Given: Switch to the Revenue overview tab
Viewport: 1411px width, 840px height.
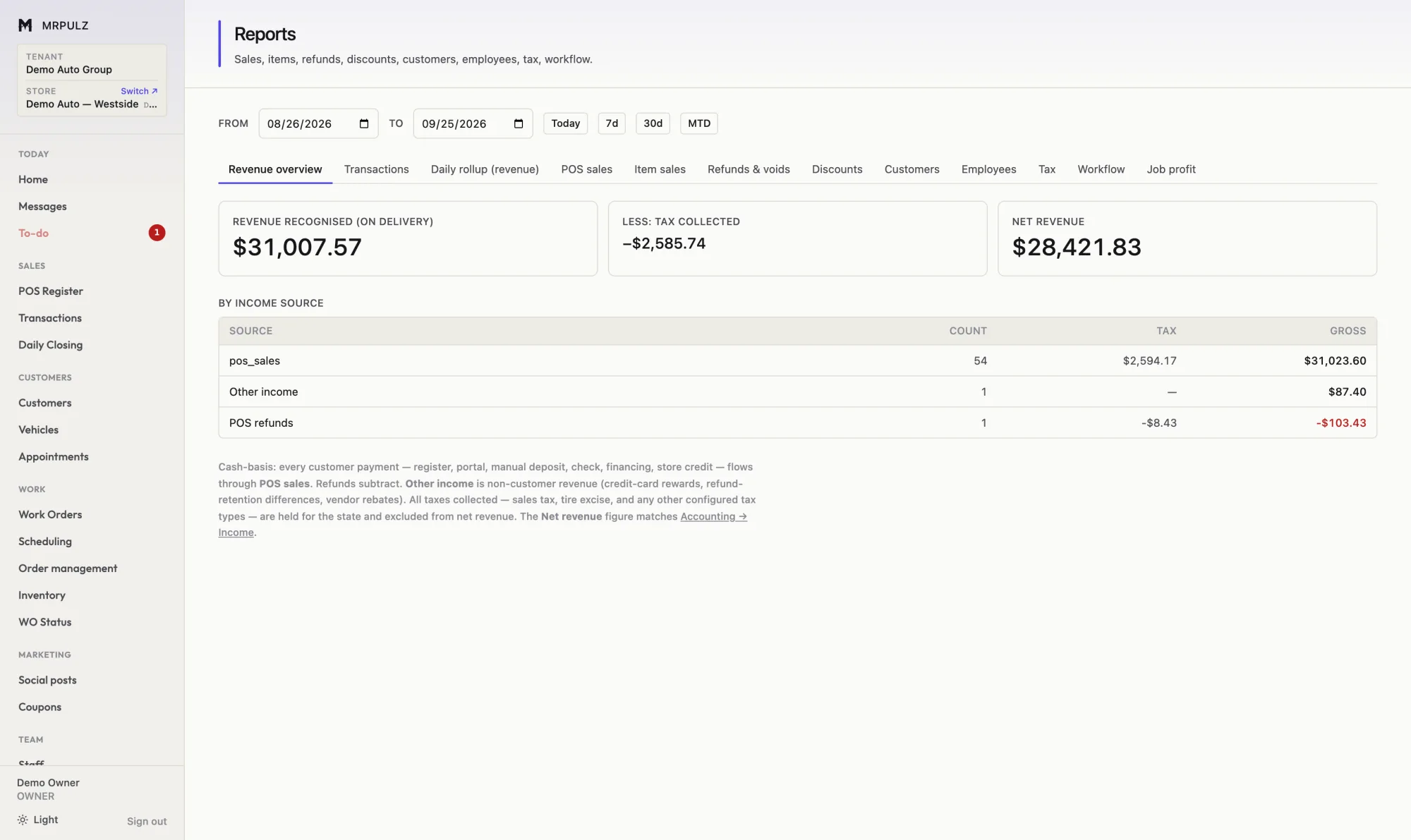Looking at the screenshot, I should click(275, 169).
